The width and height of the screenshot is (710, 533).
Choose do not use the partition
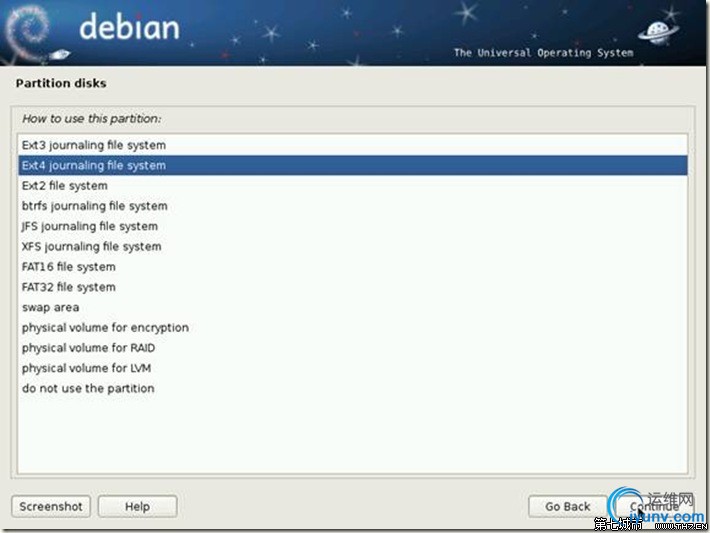pos(353,389)
